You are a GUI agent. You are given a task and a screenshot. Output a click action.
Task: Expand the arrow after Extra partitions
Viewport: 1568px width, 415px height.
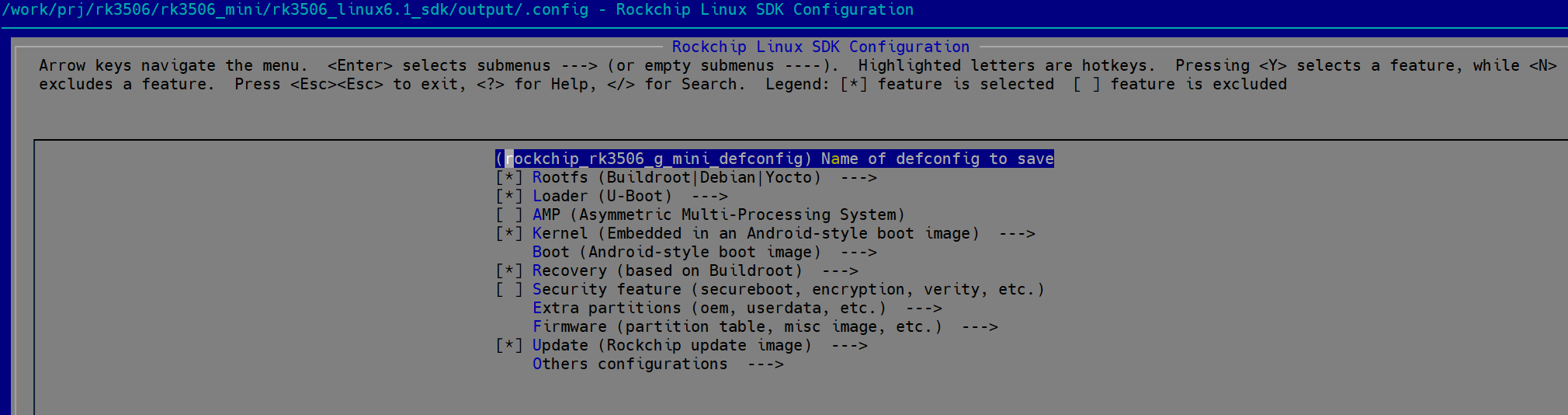point(924,308)
